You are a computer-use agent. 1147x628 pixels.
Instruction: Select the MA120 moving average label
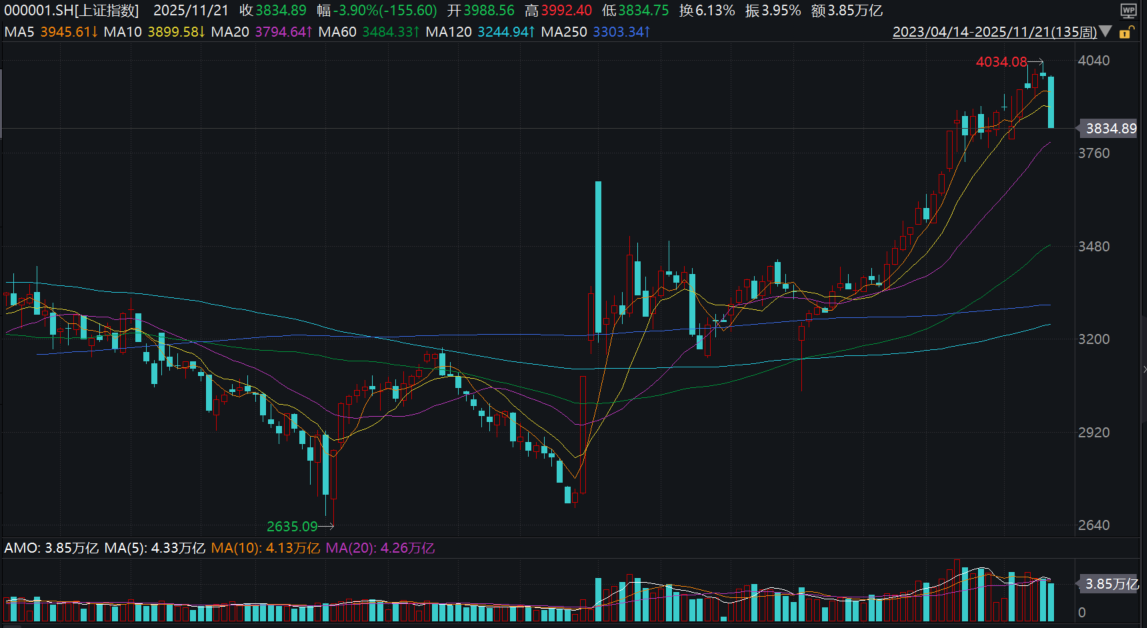[x=475, y=32]
